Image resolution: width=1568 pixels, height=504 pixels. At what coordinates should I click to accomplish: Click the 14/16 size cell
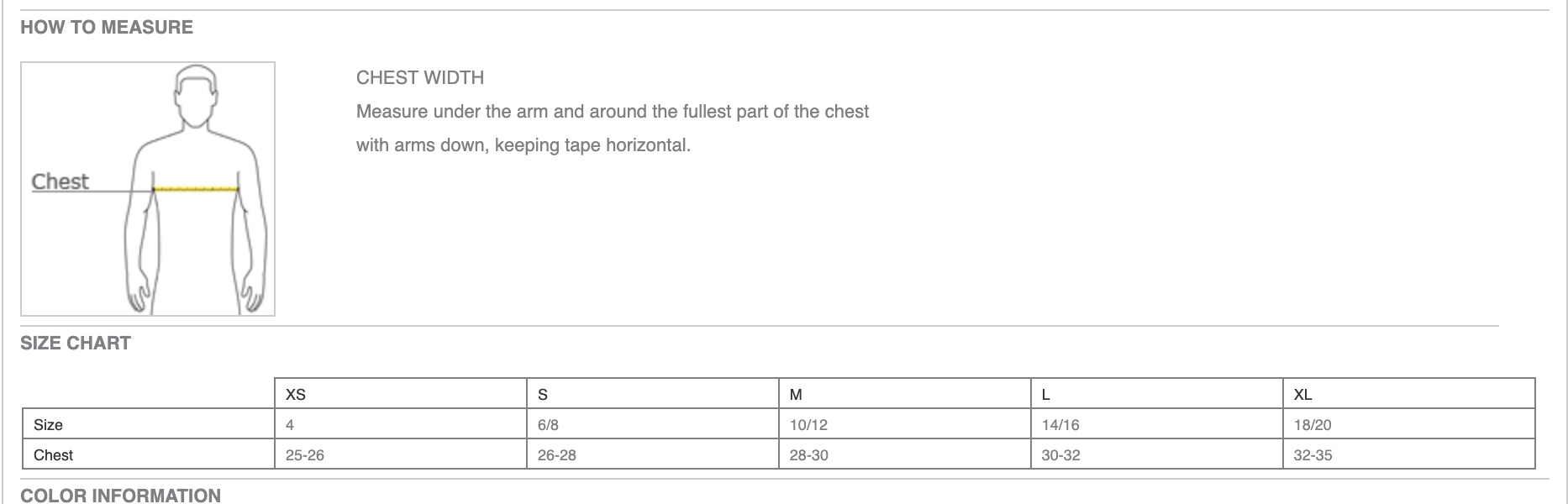coord(1060,425)
